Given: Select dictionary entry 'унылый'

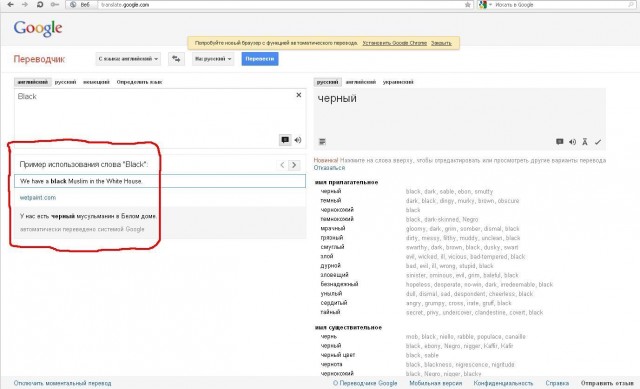Looking at the screenshot, I should pos(331,293).
